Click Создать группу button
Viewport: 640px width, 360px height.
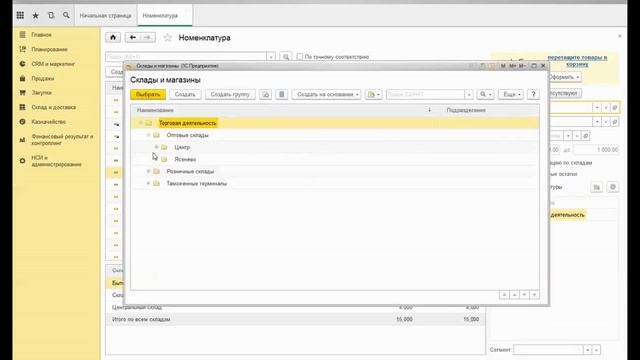click(230, 94)
